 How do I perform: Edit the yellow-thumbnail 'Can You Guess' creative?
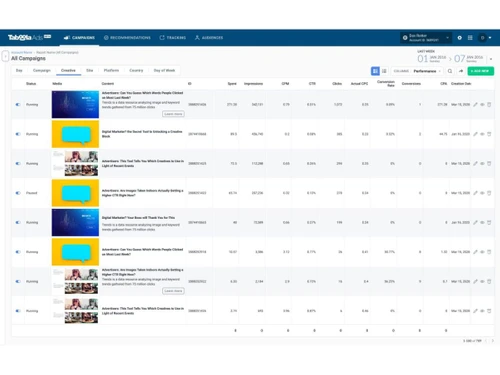pyautogui.click(x=475, y=252)
